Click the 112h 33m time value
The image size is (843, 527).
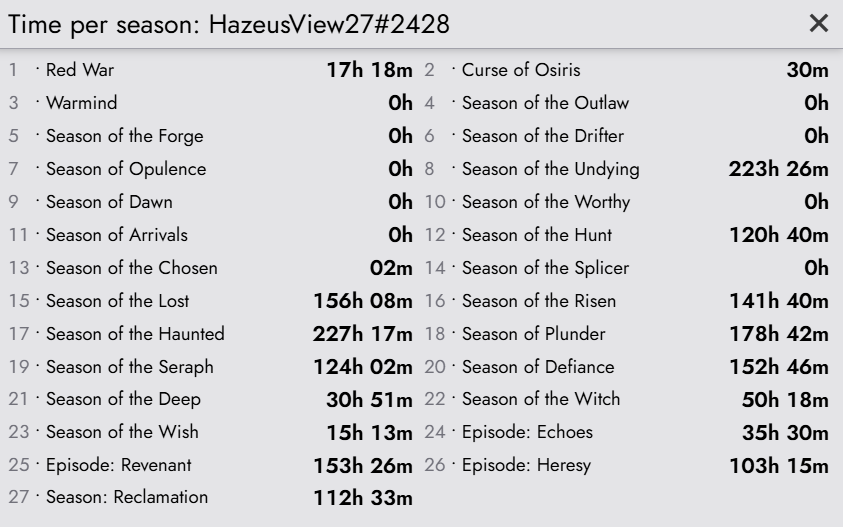click(363, 497)
